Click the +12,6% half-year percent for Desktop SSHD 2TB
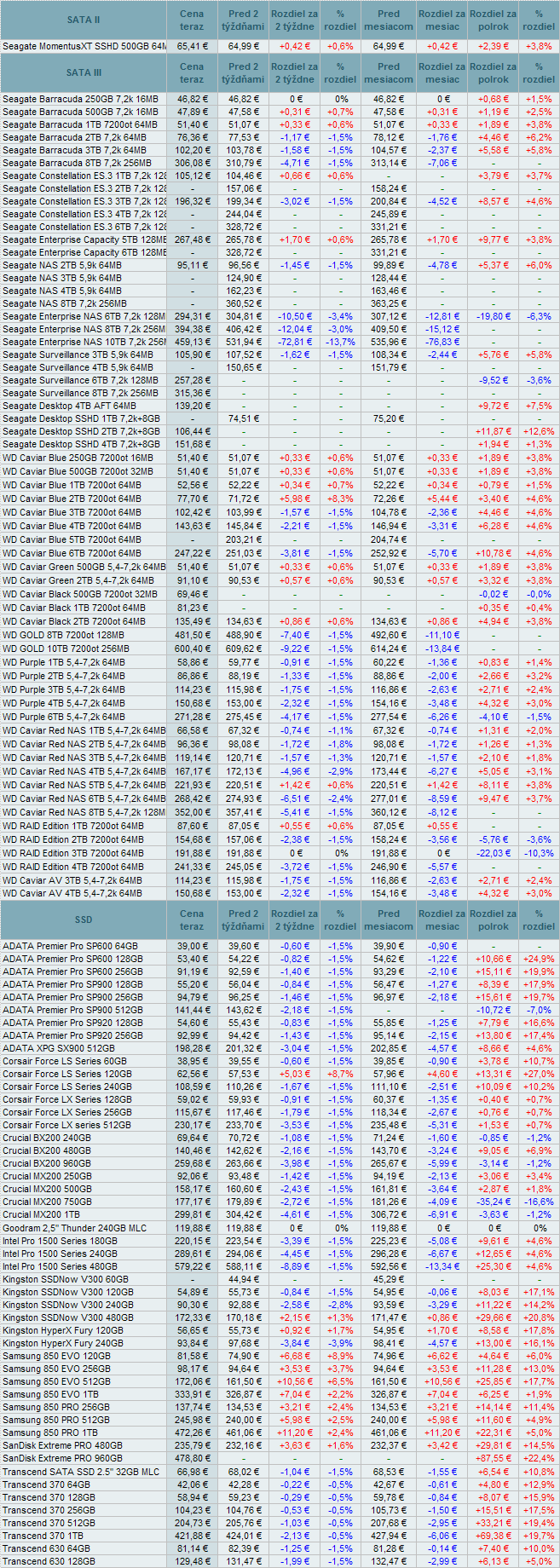560x1568 pixels. point(539,431)
